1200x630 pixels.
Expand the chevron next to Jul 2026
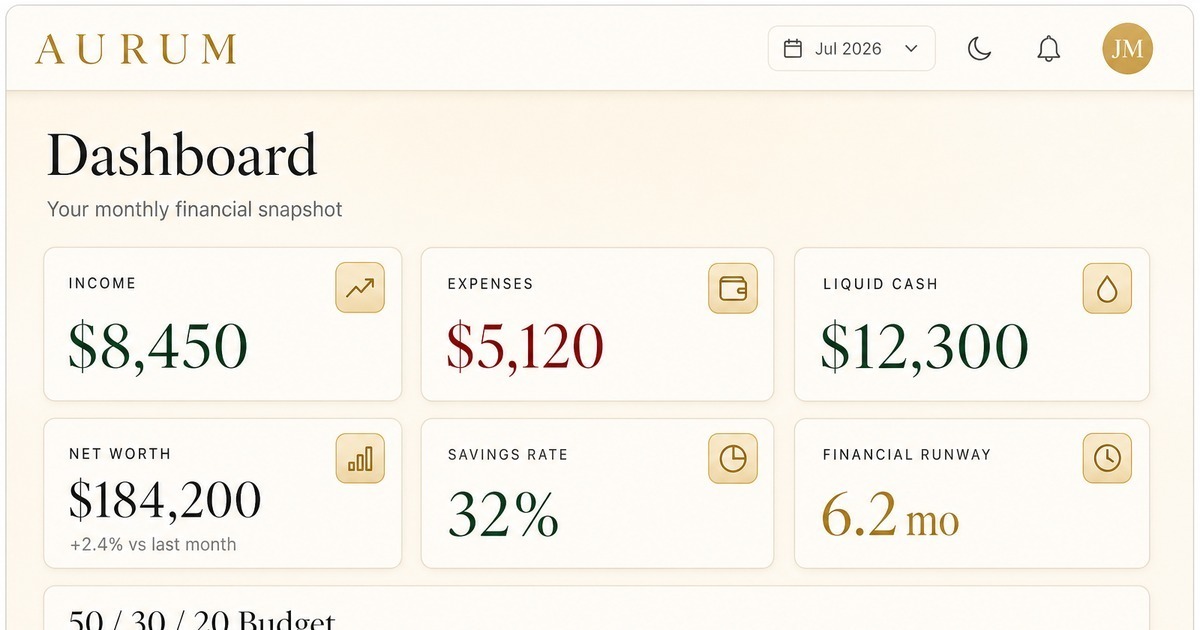[x=911, y=49]
